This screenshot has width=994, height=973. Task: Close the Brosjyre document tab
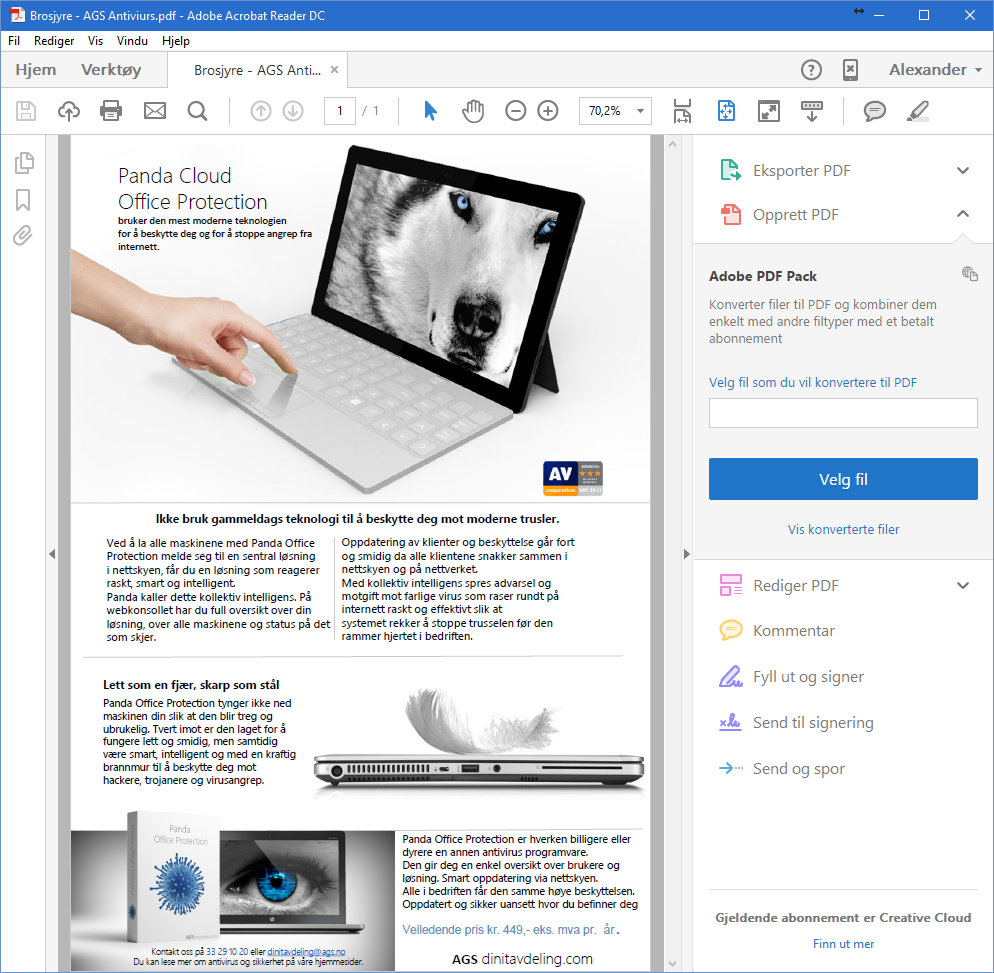pyautogui.click(x=335, y=70)
